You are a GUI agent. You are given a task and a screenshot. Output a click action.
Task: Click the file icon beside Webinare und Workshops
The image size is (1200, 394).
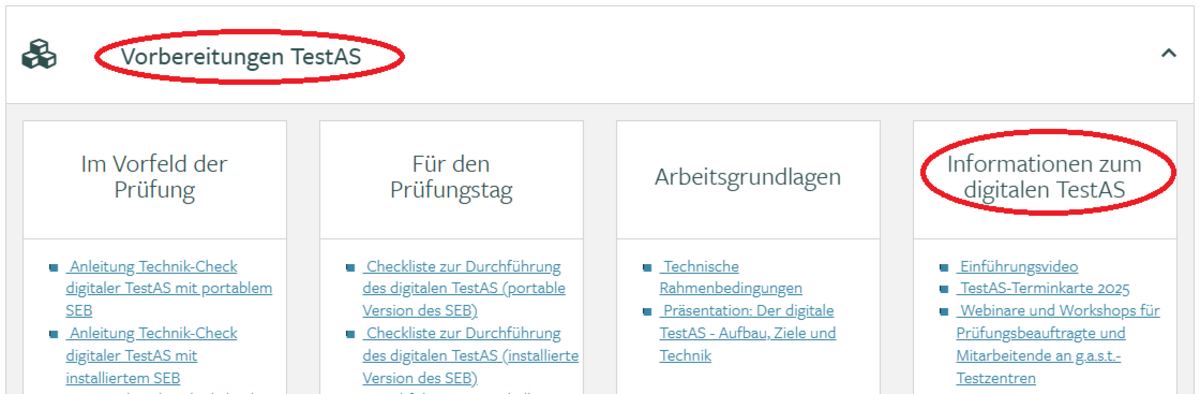945,312
